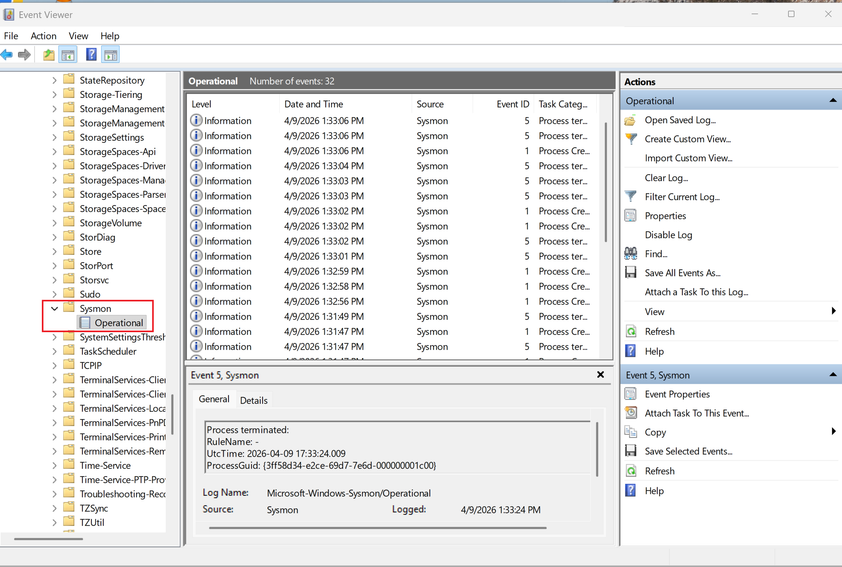Switch to the General tab

[214, 399]
